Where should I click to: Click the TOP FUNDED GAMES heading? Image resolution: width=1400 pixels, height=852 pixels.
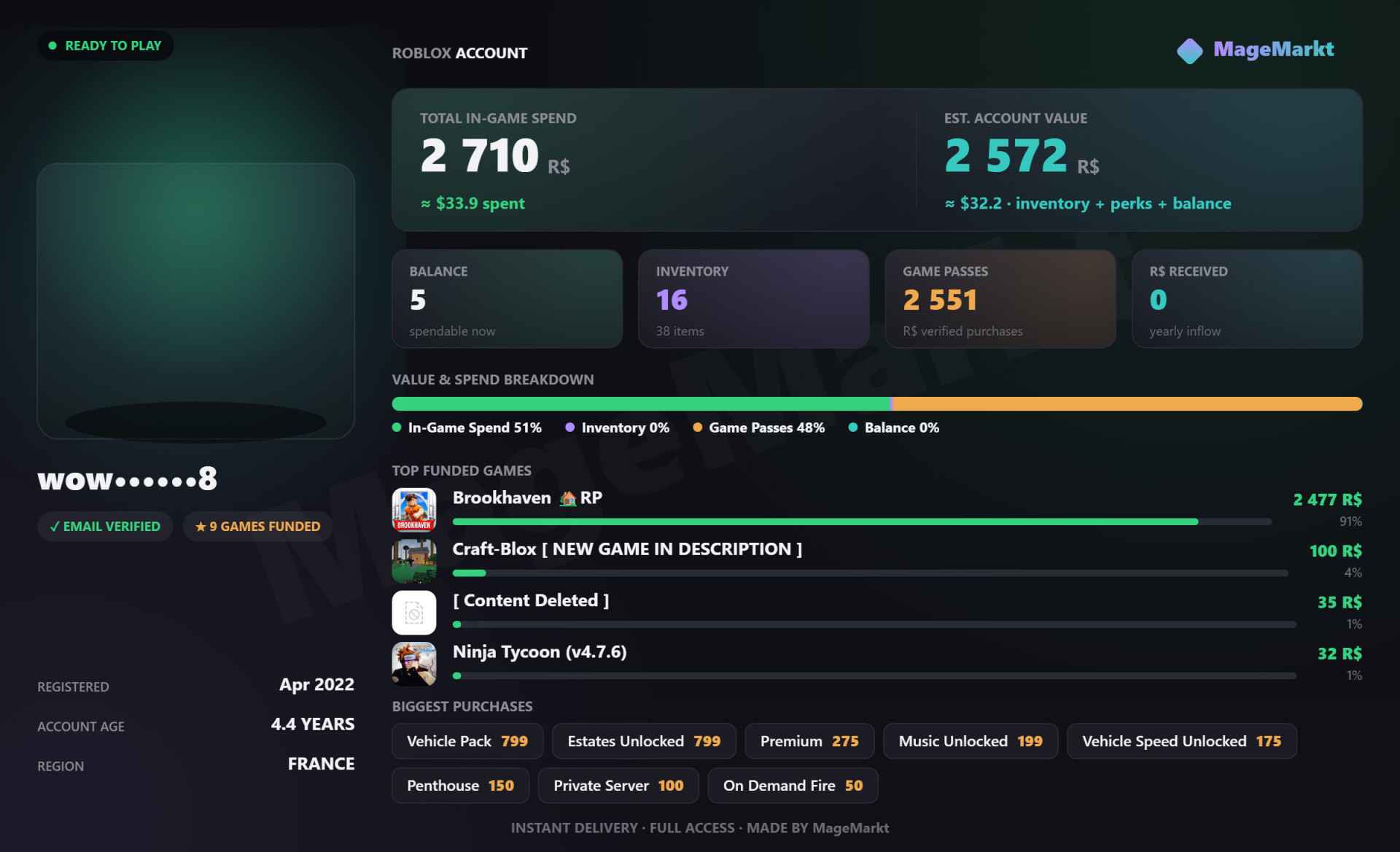462,470
